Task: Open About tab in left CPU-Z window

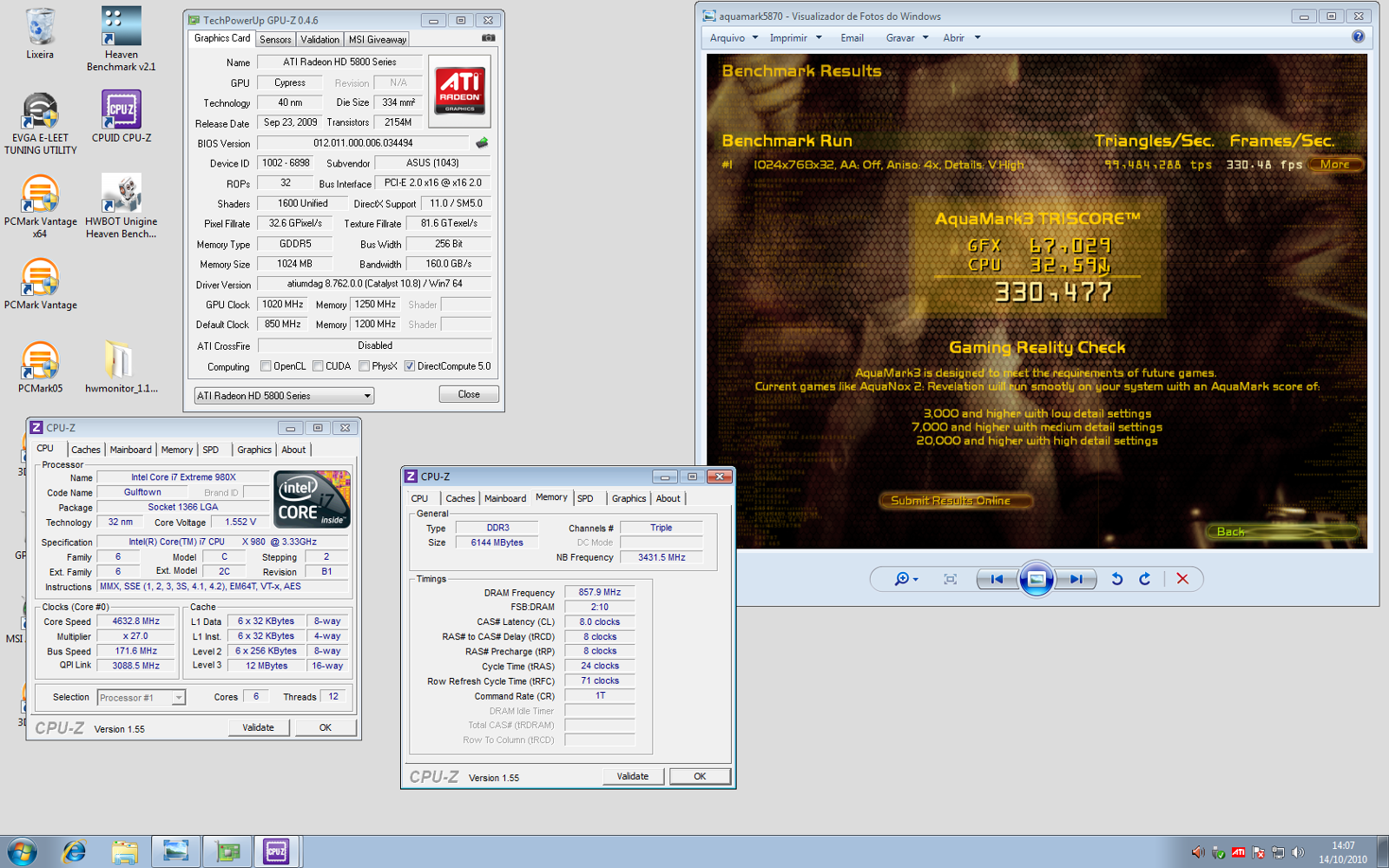Action: (293, 450)
